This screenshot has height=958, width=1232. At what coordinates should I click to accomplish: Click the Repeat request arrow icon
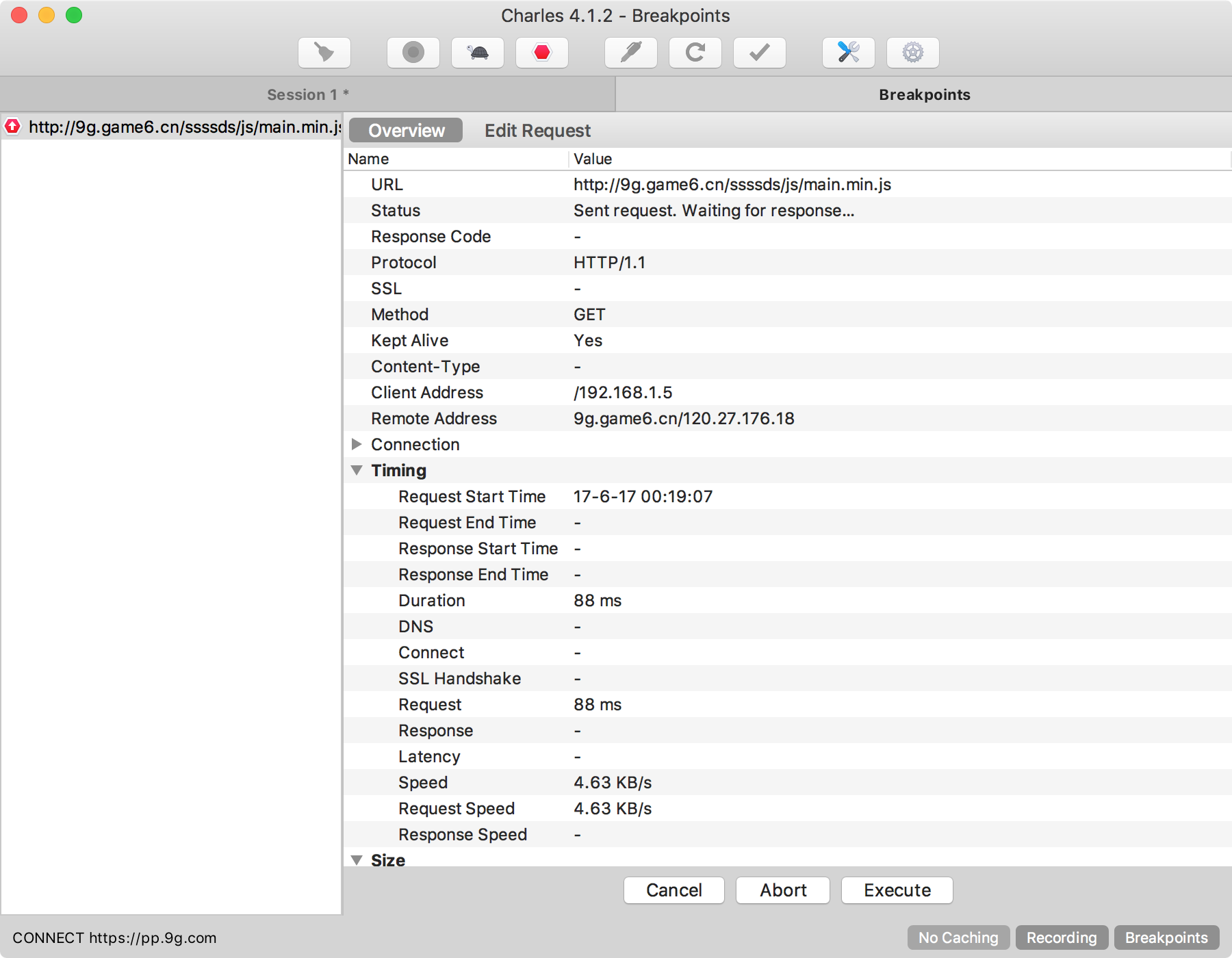click(x=695, y=53)
